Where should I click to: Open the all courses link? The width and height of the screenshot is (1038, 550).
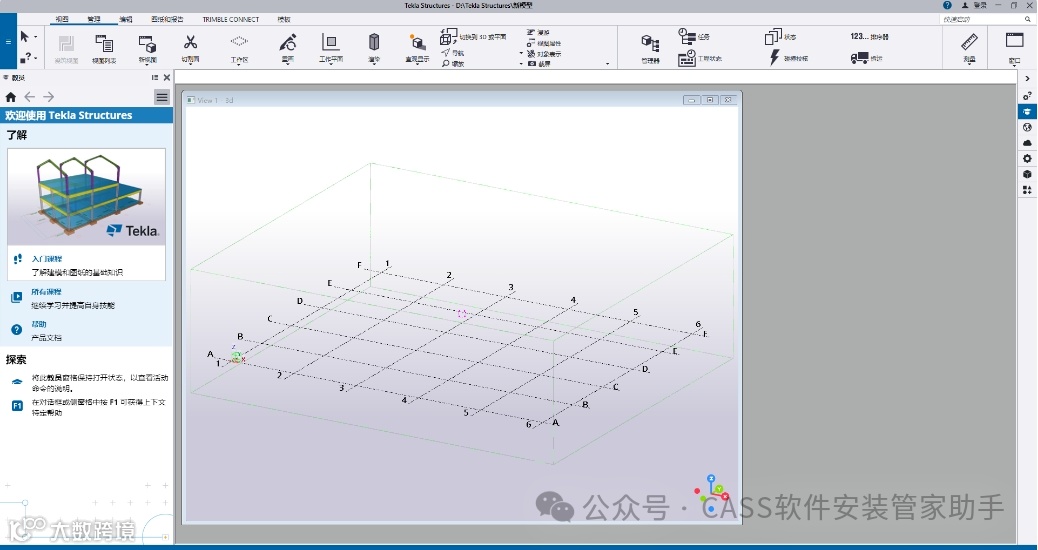pos(47,291)
